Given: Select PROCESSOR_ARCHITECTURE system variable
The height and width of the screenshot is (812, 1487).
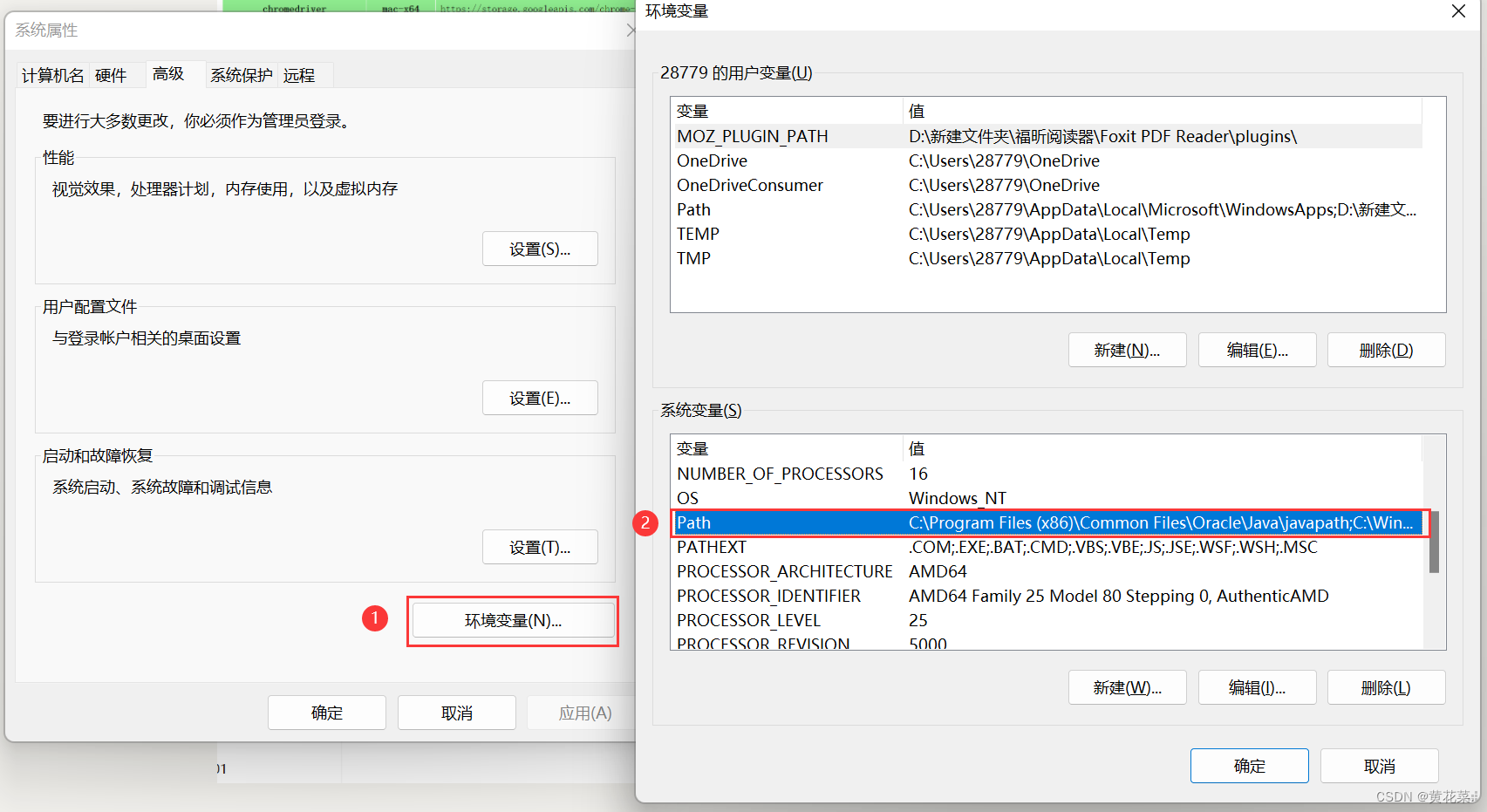Looking at the screenshot, I should tap(1047, 571).
